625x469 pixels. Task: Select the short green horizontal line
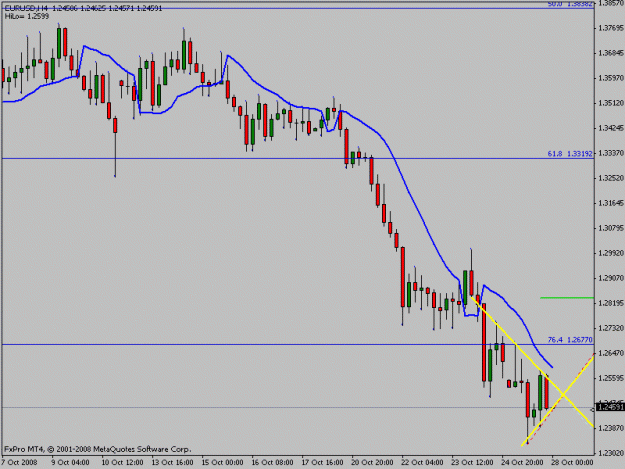[567, 298]
